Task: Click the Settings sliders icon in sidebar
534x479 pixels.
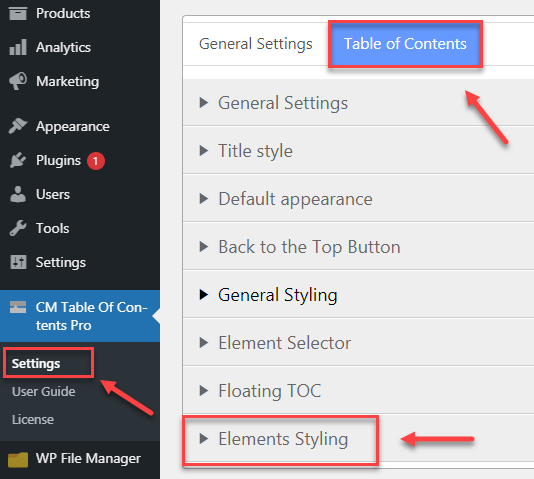Action: [18, 262]
